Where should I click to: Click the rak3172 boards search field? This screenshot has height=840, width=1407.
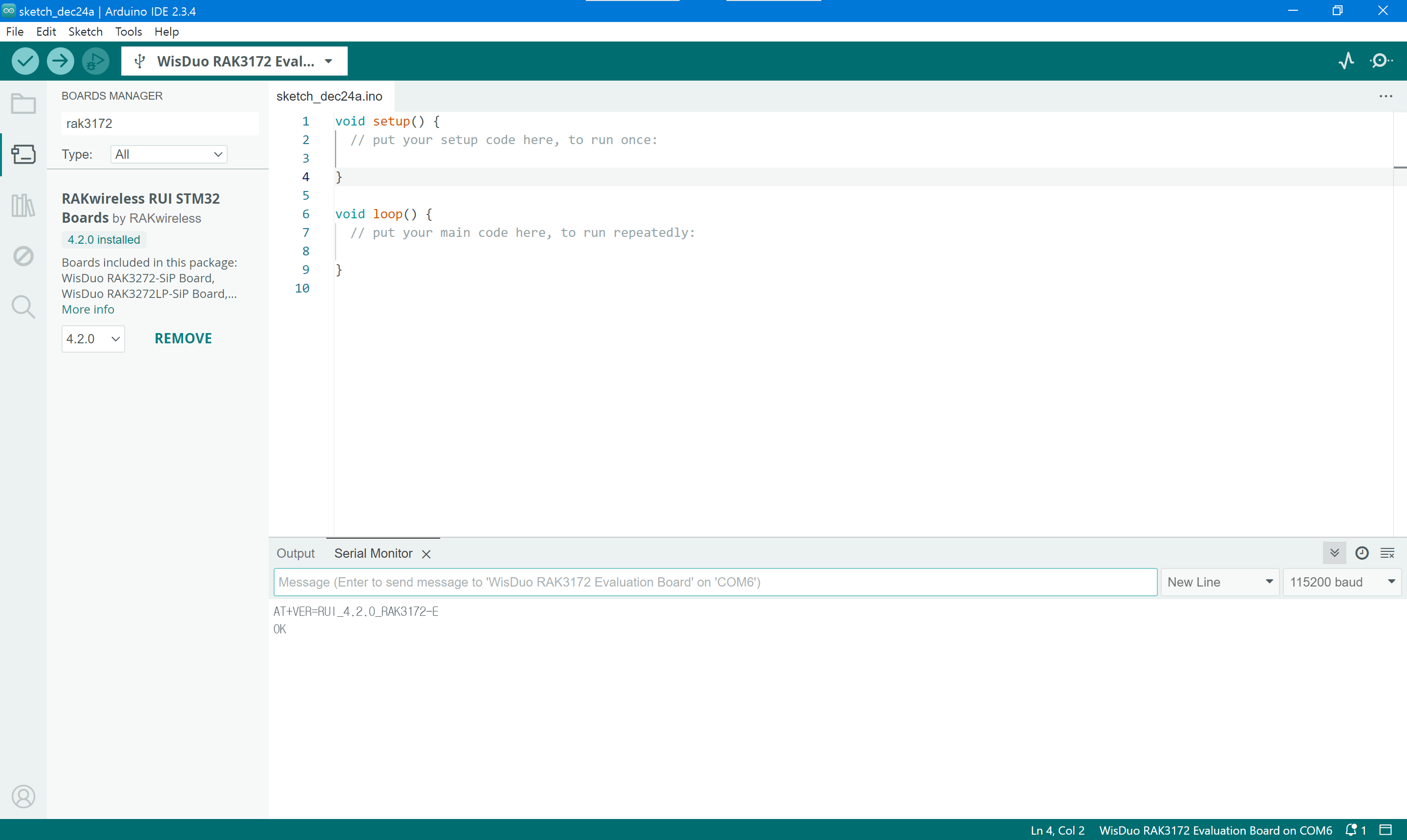pos(160,124)
